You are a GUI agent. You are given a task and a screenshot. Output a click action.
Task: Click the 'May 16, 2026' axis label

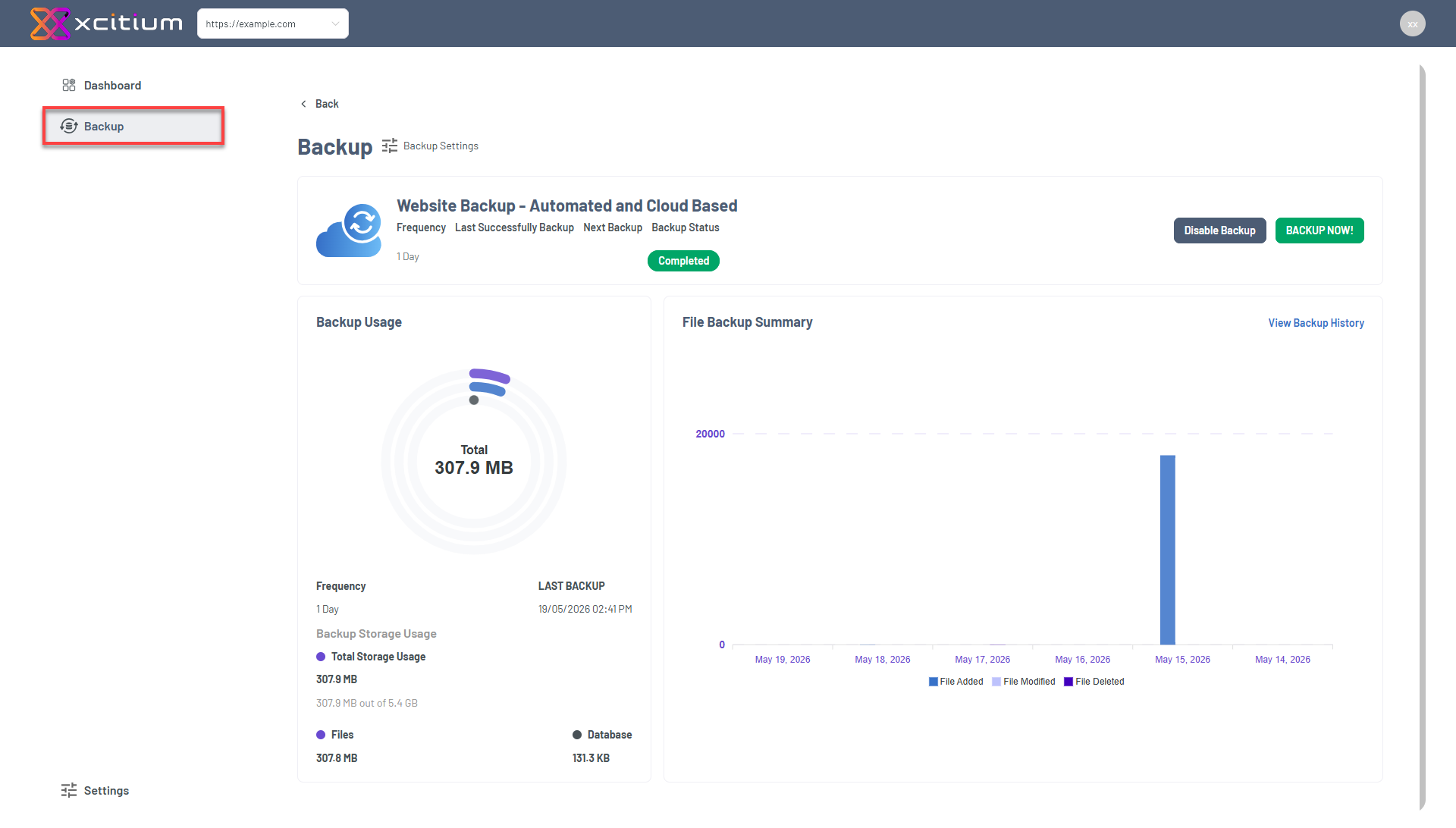coord(1083,660)
